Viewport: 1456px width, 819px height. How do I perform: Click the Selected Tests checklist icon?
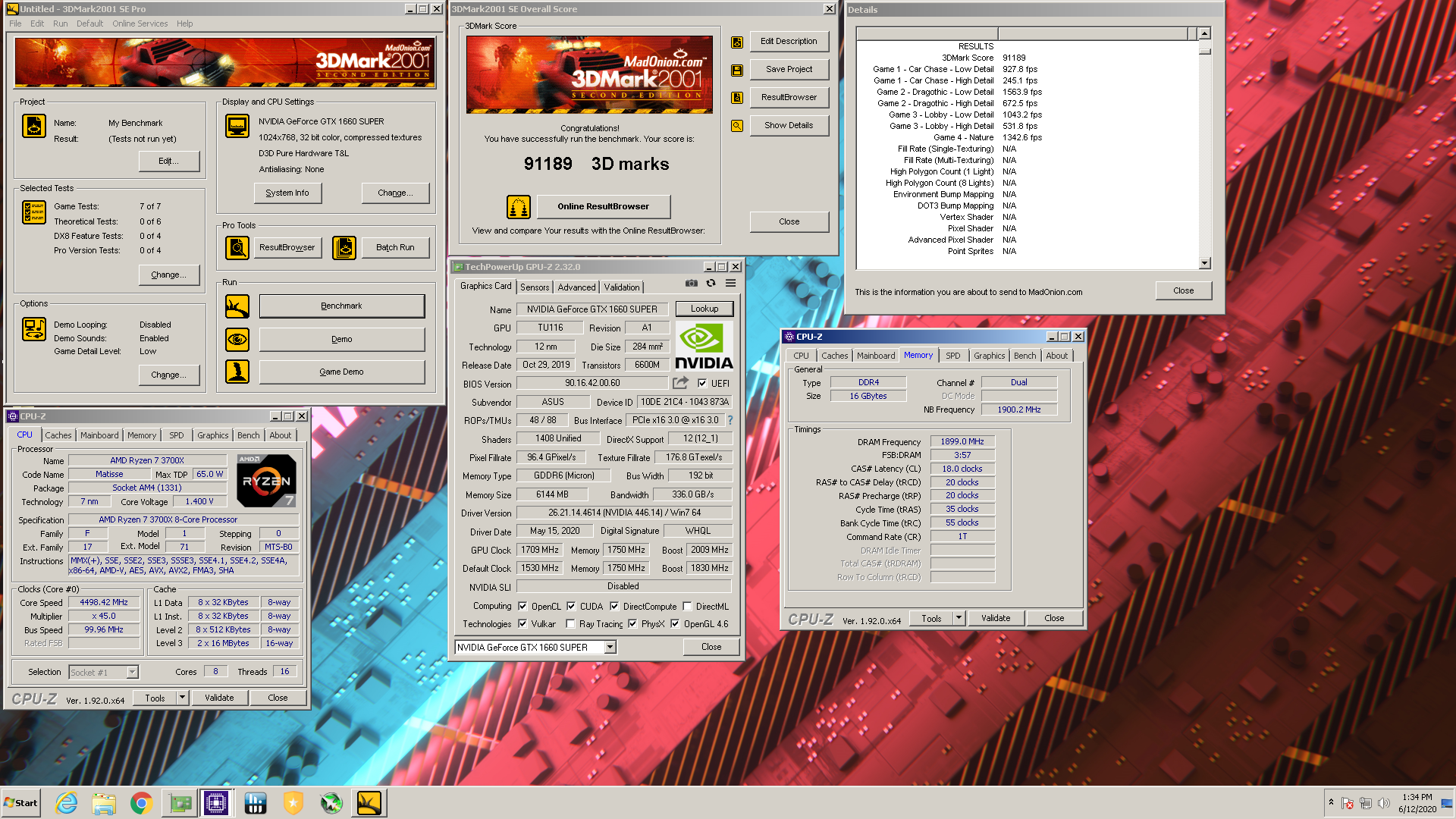point(34,212)
